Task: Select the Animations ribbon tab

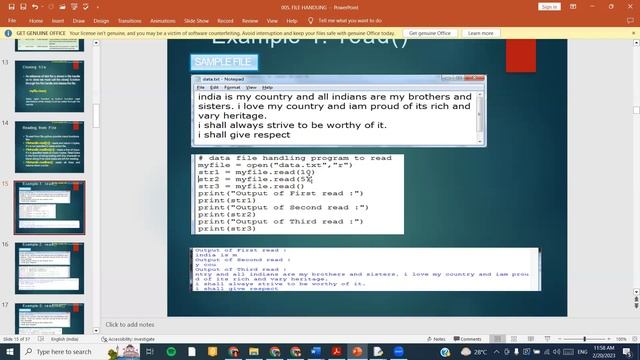Action: [162, 20]
